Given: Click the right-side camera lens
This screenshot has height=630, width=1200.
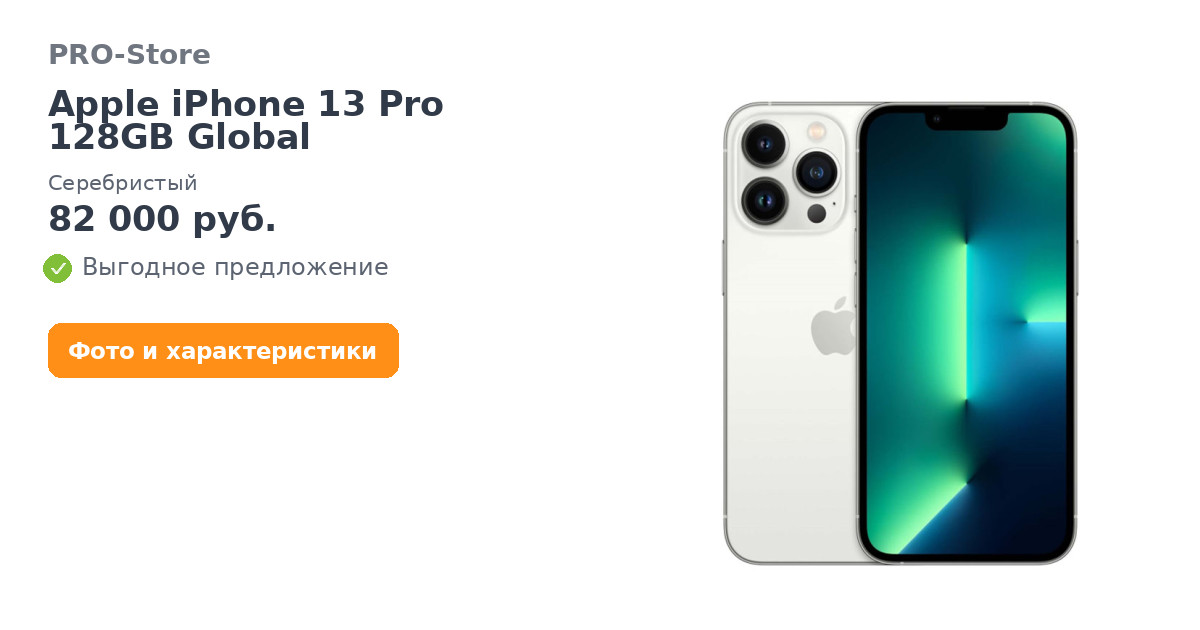Looking at the screenshot, I should tap(817, 173).
